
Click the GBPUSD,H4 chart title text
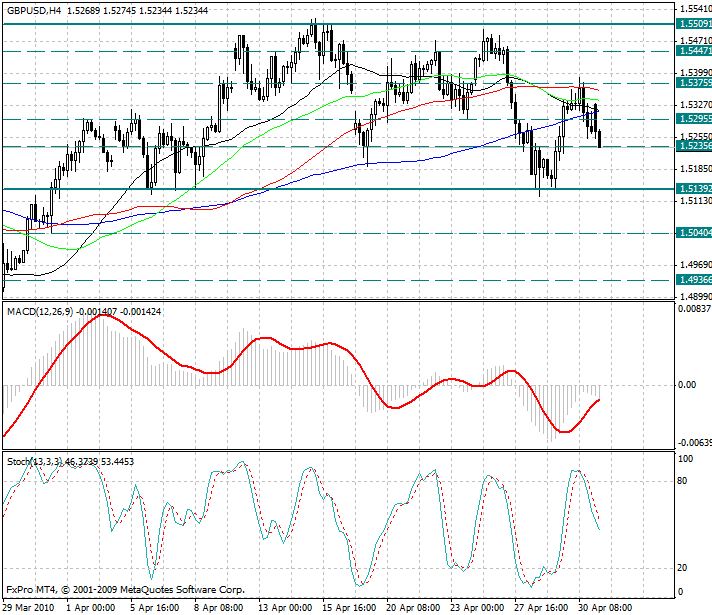[34, 10]
